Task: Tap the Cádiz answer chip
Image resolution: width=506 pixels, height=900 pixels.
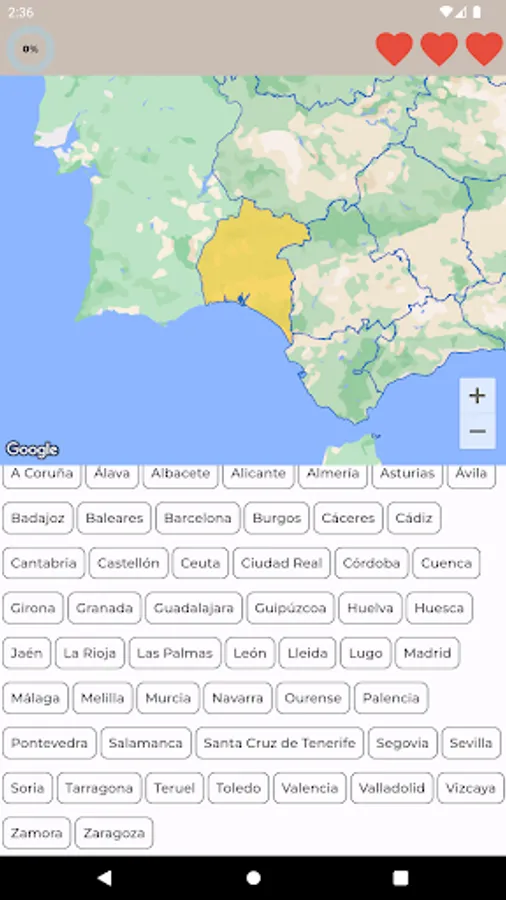Action: [414, 518]
